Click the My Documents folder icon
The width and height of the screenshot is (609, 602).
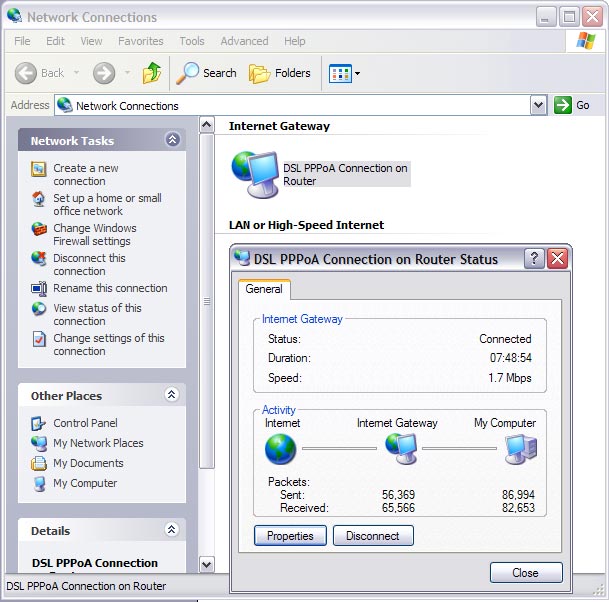[38, 463]
